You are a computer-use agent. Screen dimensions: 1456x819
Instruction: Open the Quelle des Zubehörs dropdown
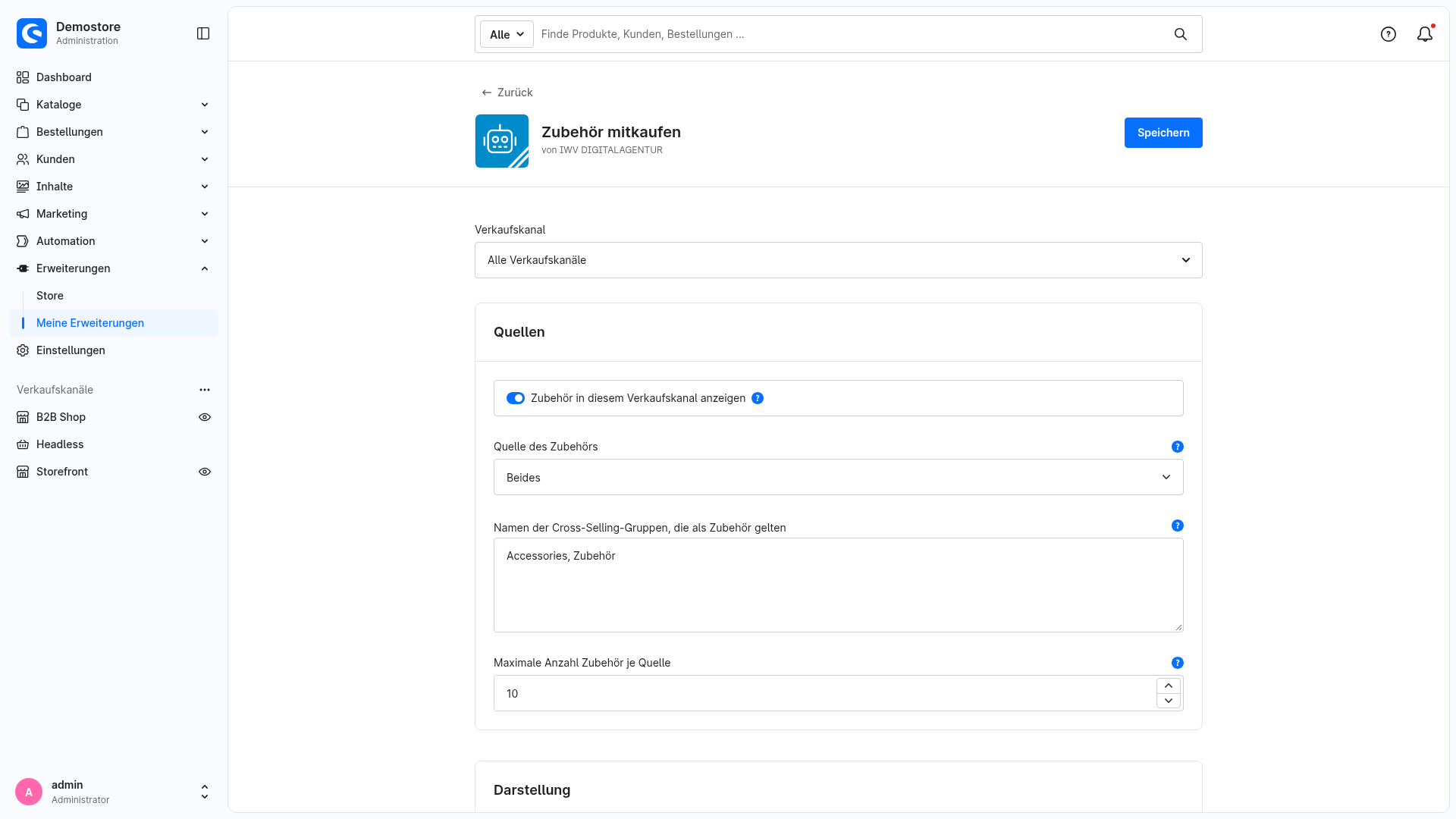point(839,477)
